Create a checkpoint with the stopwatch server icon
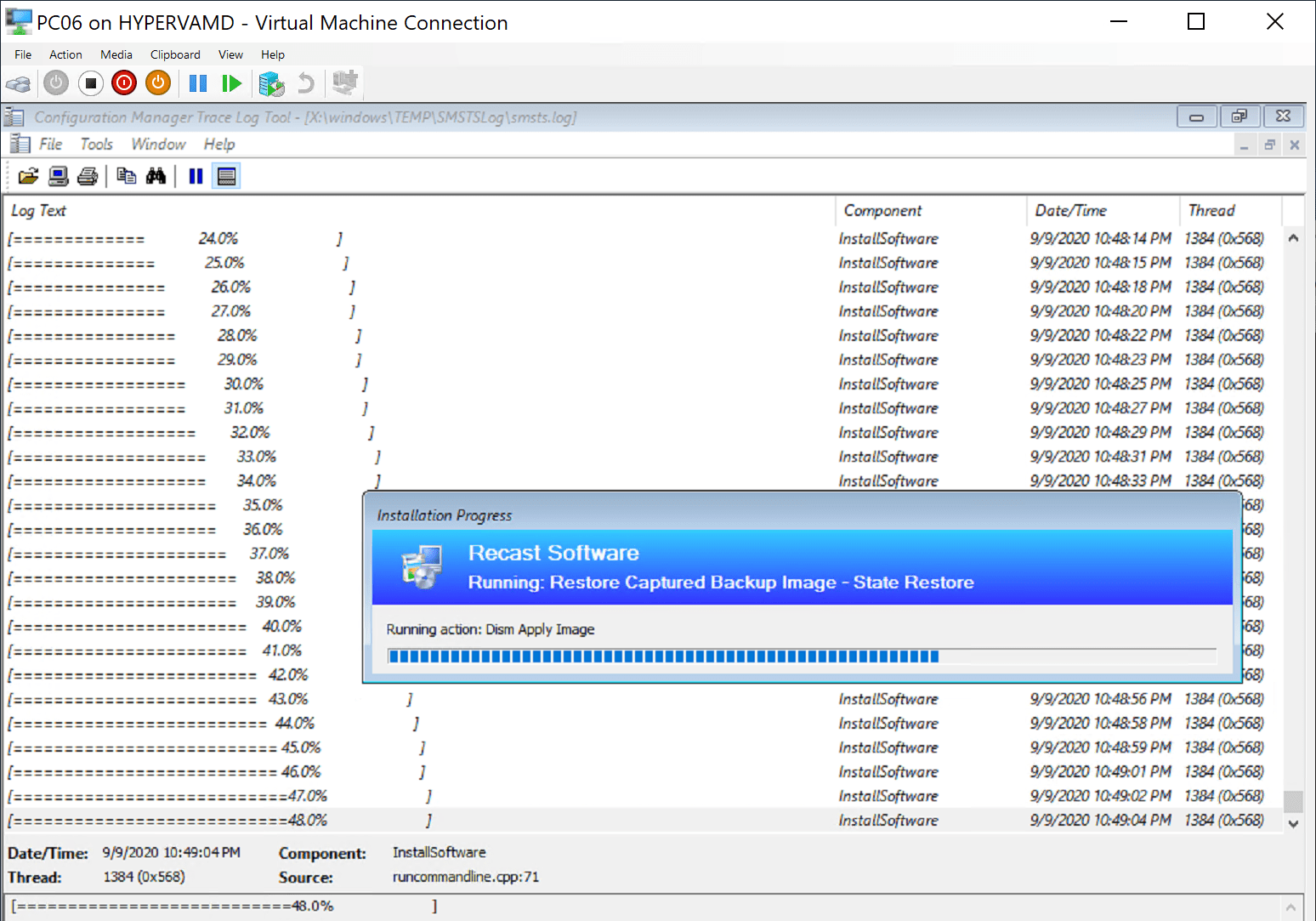This screenshot has height=921, width=1316. (271, 82)
